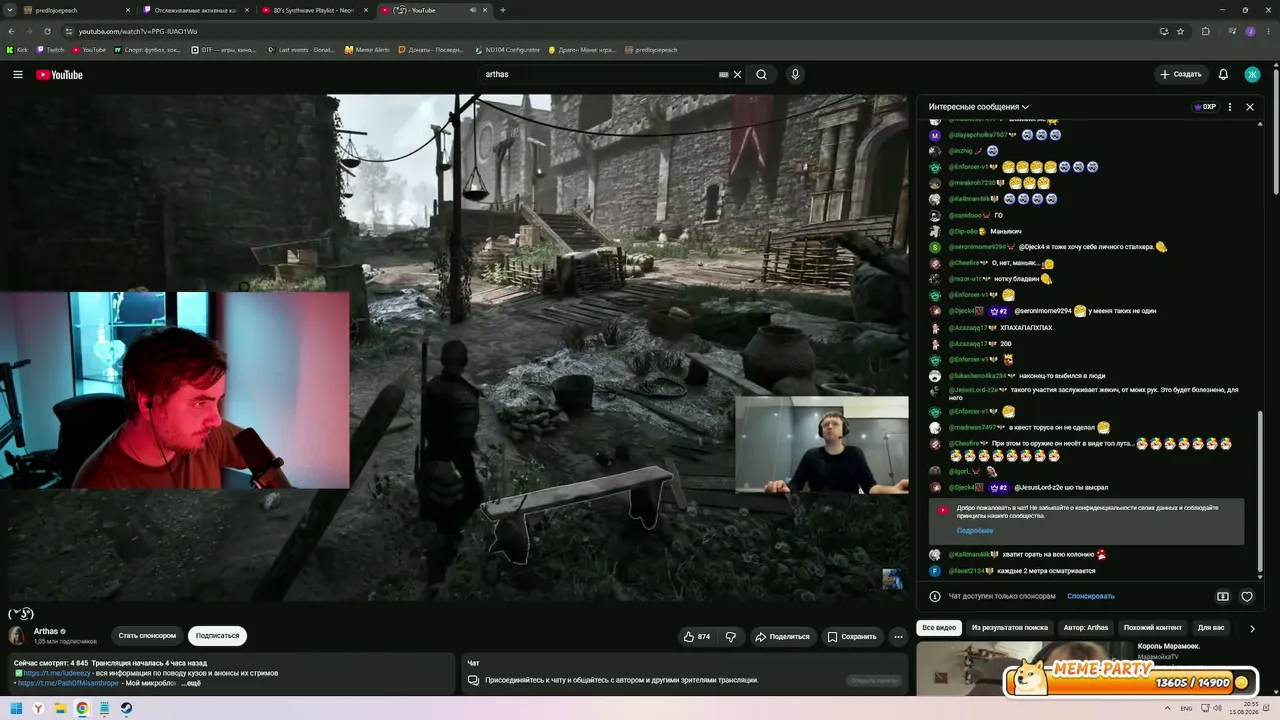Viewport: 1280px width, 720px height.
Task: Show more filter chips with right arrow
Action: click(x=1252, y=628)
